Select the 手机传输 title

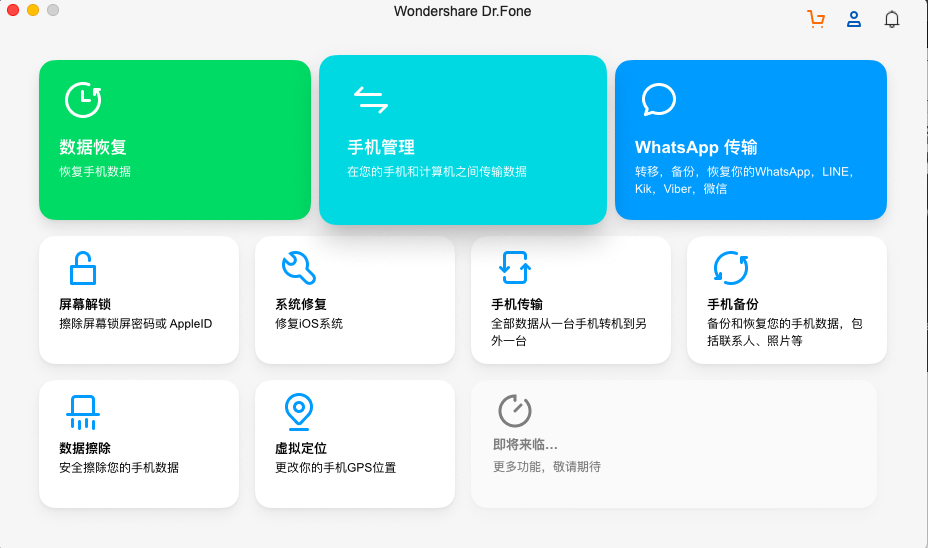click(517, 304)
